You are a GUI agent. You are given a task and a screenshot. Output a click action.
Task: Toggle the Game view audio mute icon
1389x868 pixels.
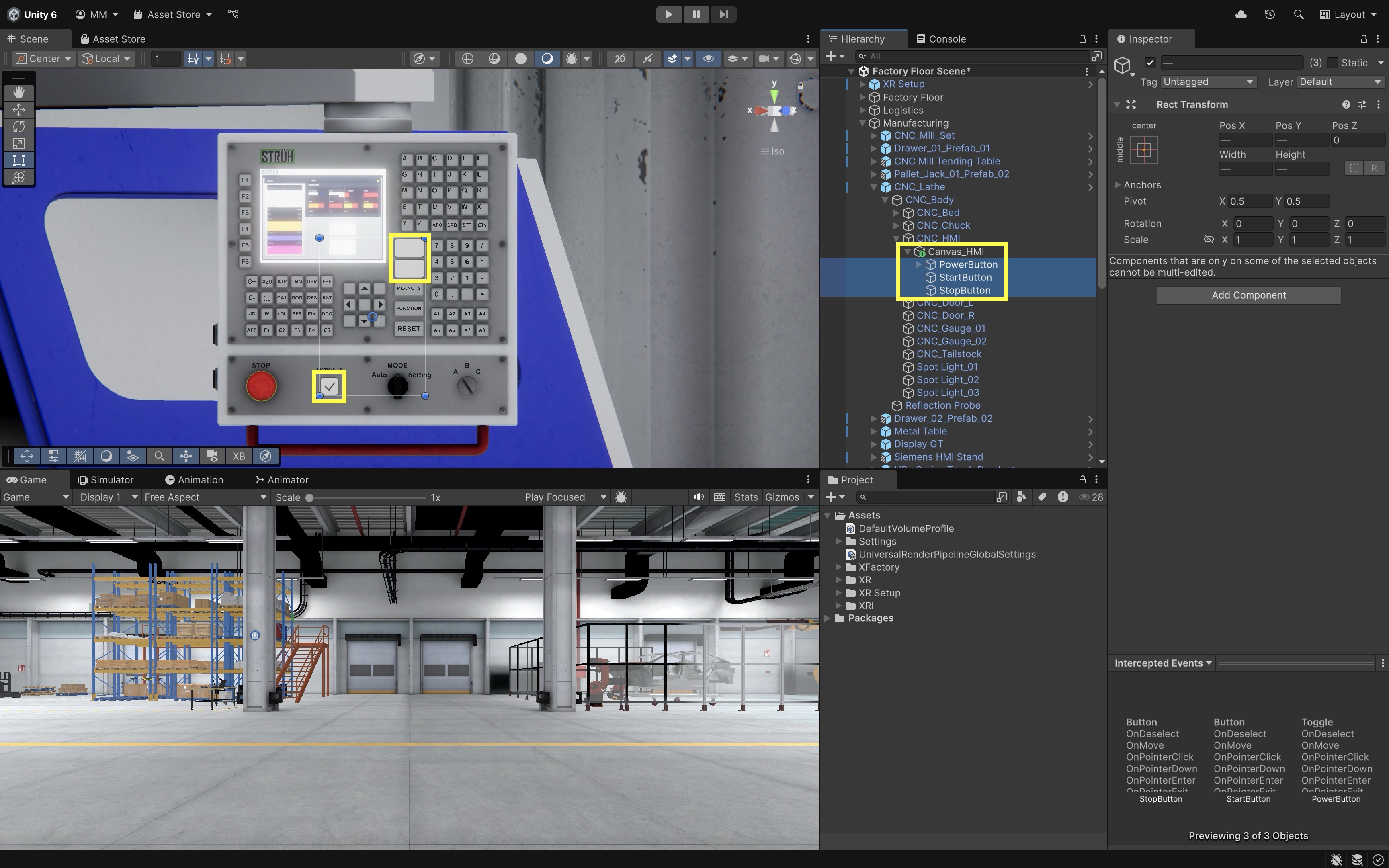pyautogui.click(x=698, y=497)
